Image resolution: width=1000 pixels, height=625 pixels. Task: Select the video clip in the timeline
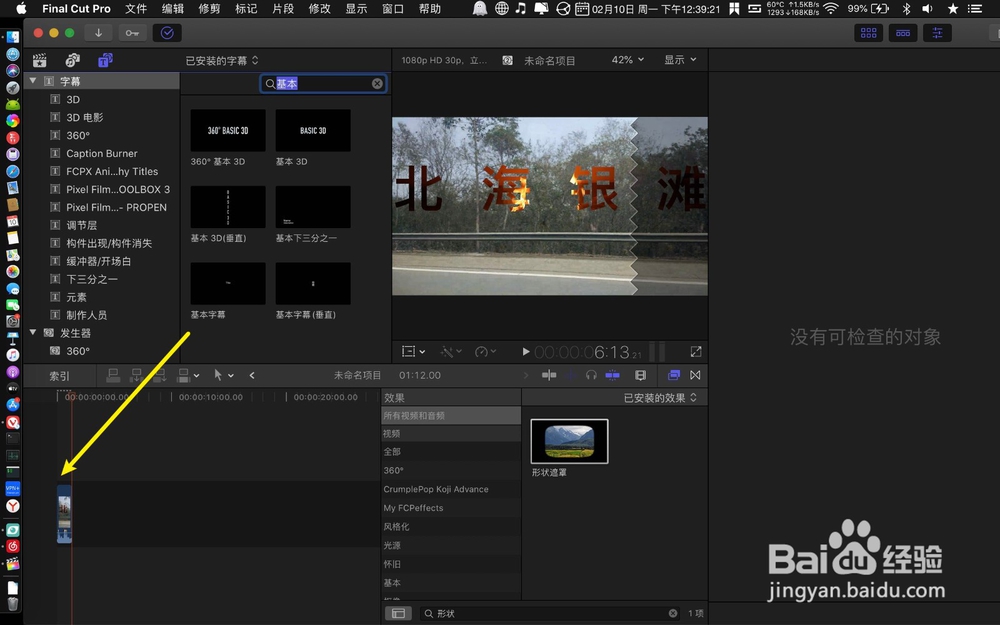pyautogui.click(x=64, y=513)
